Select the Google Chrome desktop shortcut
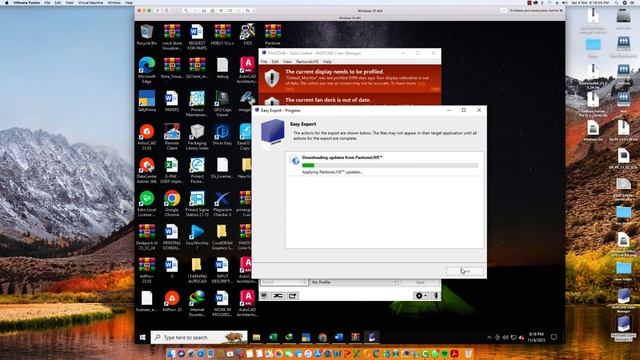Screen dimensions: 640x360 (x=172, y=203)
